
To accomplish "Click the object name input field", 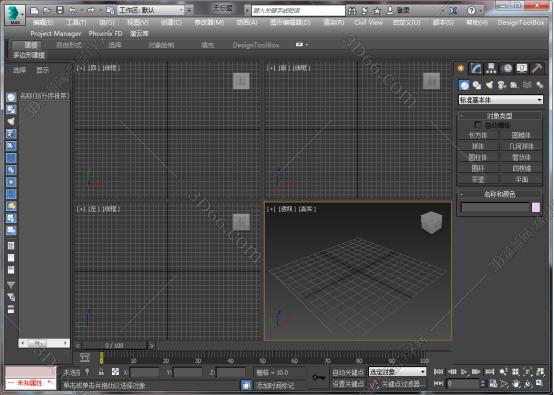I will pyautogui.click(x=495, y=208).
